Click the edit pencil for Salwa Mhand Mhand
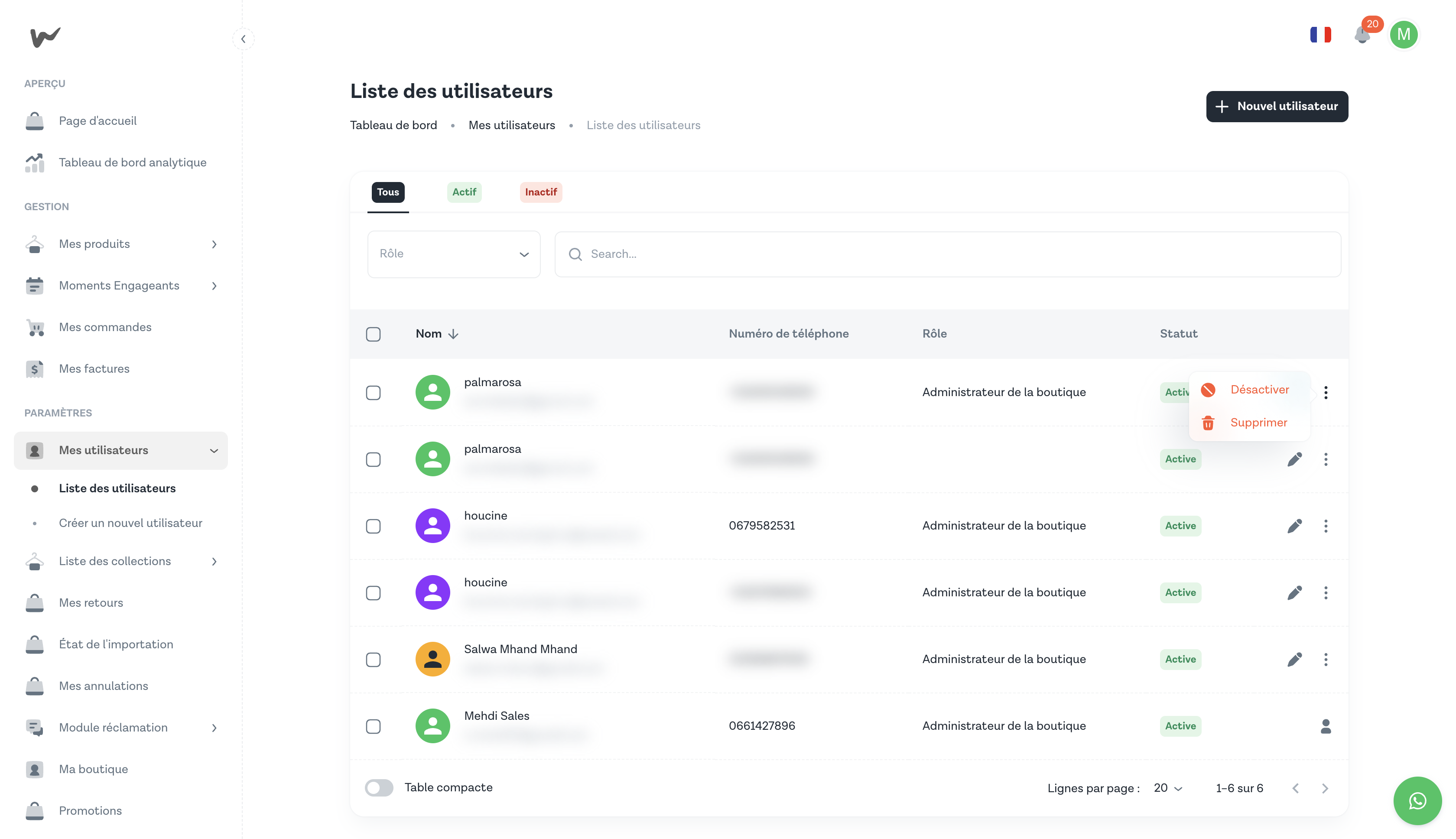This screenshot has width=1456, height=839. (x=1294, y=659)
